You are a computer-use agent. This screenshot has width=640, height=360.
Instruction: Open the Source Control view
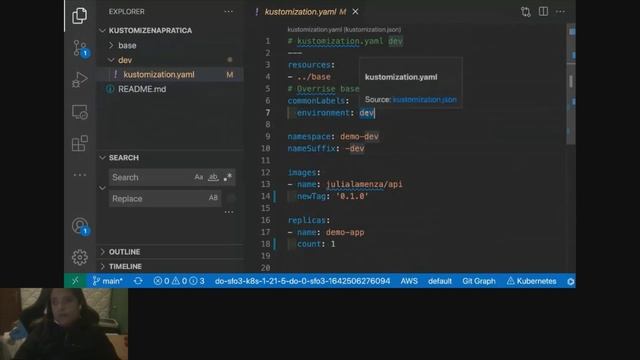(80, 48)
